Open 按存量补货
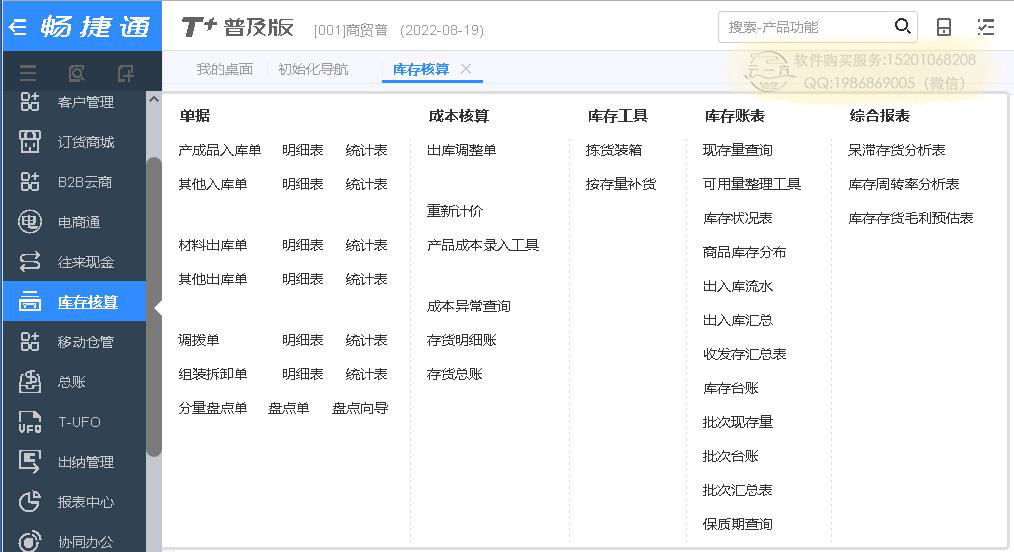The height and width of the screenshot is (552, 1014). (621, 184)
